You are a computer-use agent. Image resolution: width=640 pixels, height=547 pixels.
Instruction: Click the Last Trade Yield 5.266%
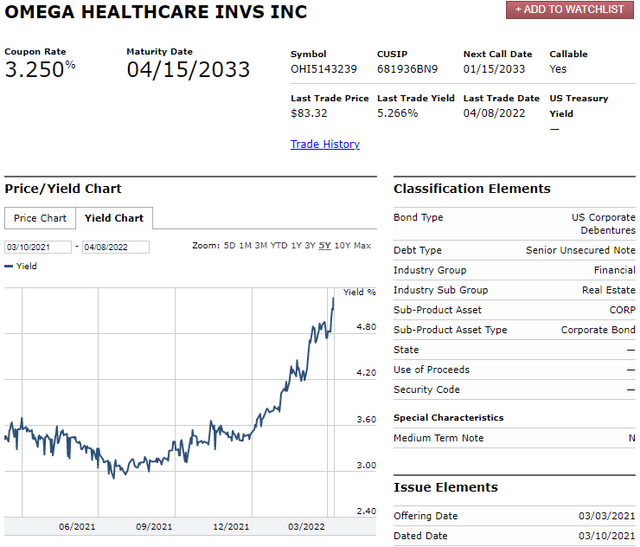[398, 113]
